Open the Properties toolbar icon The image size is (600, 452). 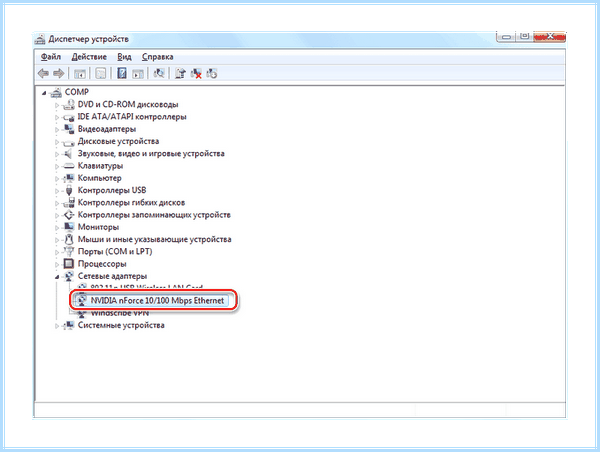[101, 73]
